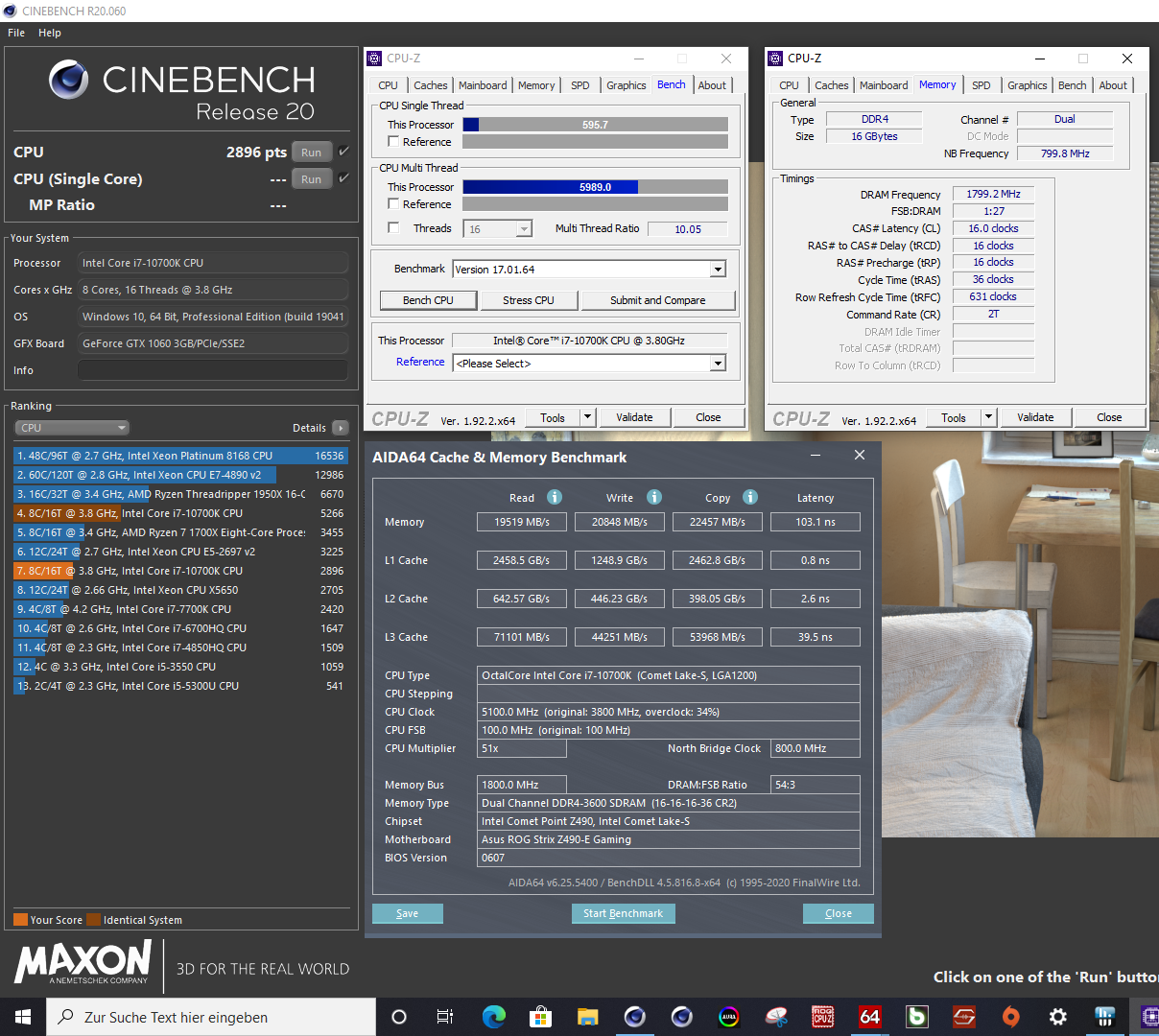Open Microsoft Store from the taskbar

click(540, 1017)
